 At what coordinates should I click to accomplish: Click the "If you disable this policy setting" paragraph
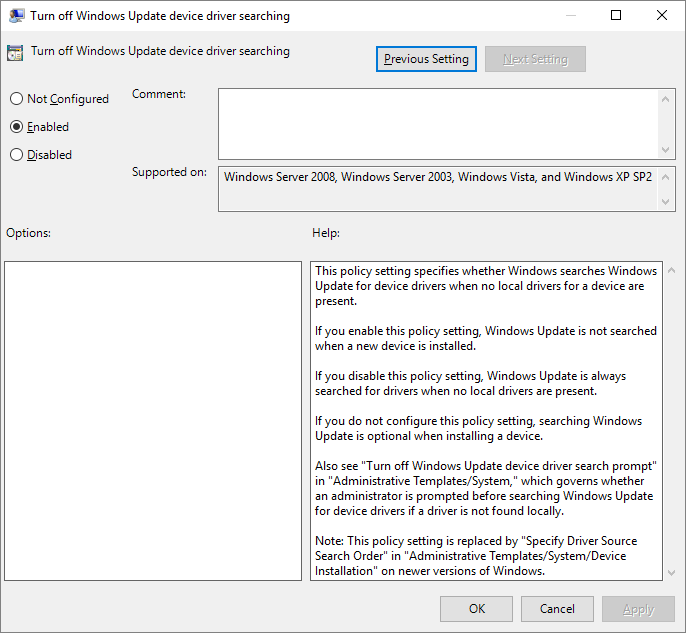tap(470, 383)
